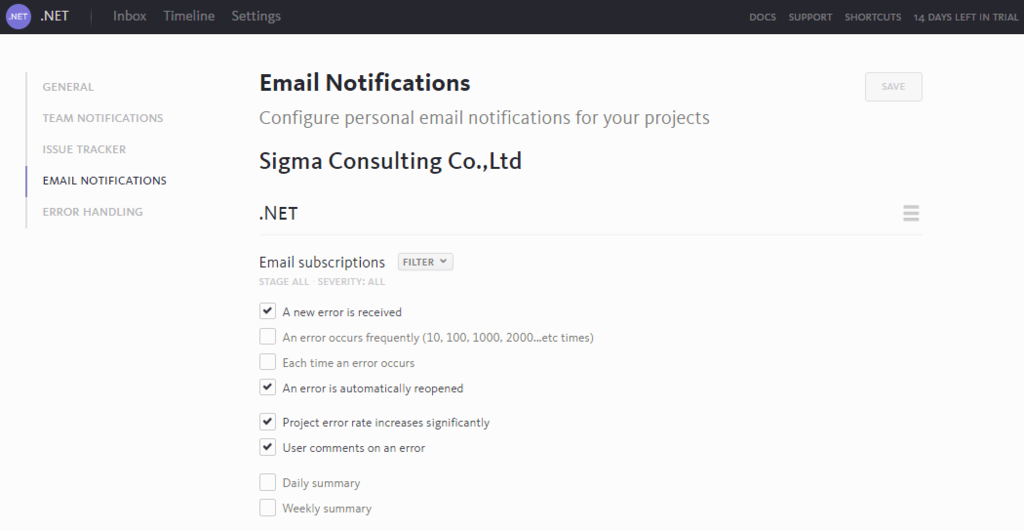Open the Inbox tab
1024x531 pixels.
[130, 16]
